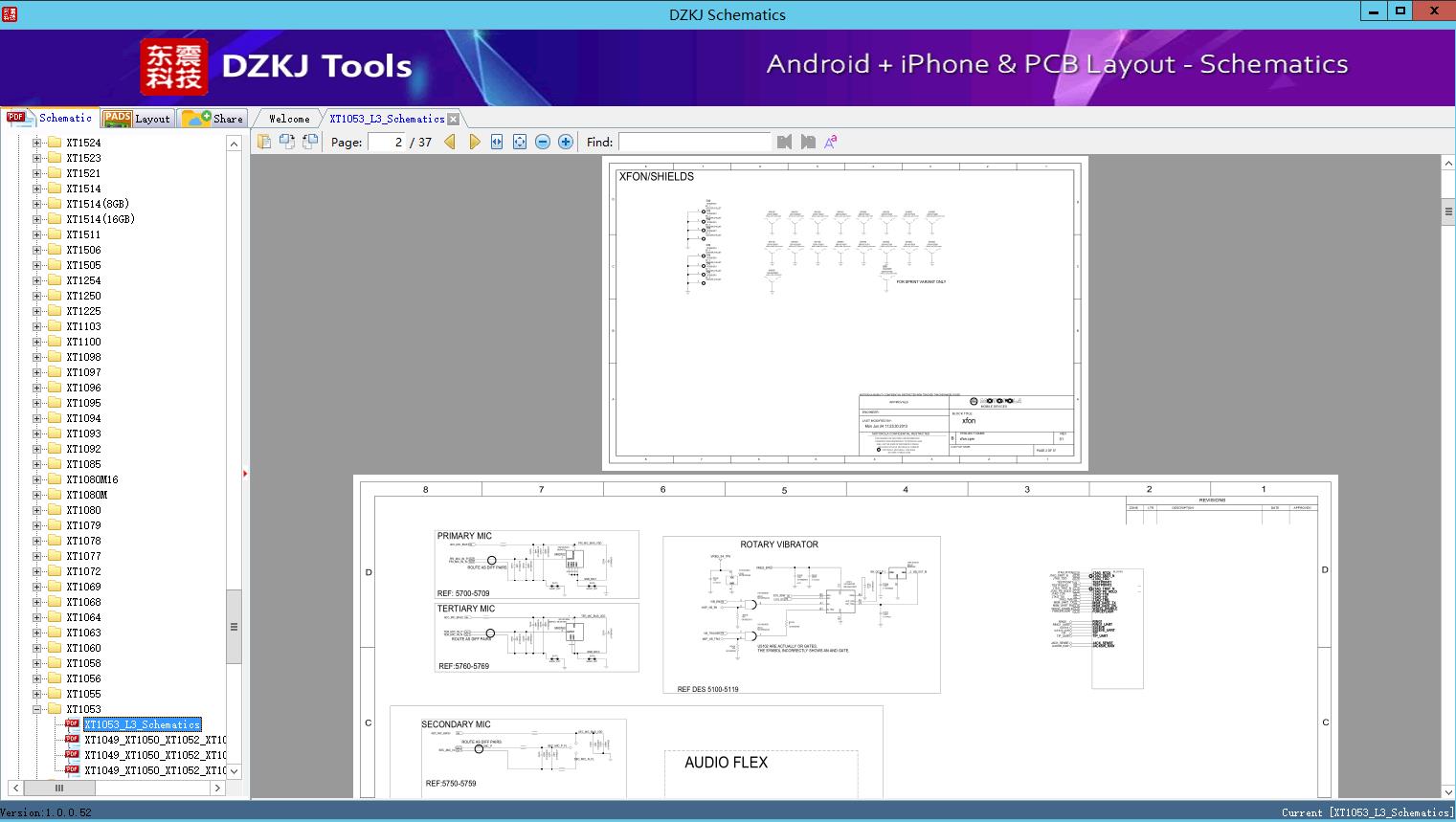Switch to the PADS Layout tab
1456x822 pixels.
coord(137,119)
